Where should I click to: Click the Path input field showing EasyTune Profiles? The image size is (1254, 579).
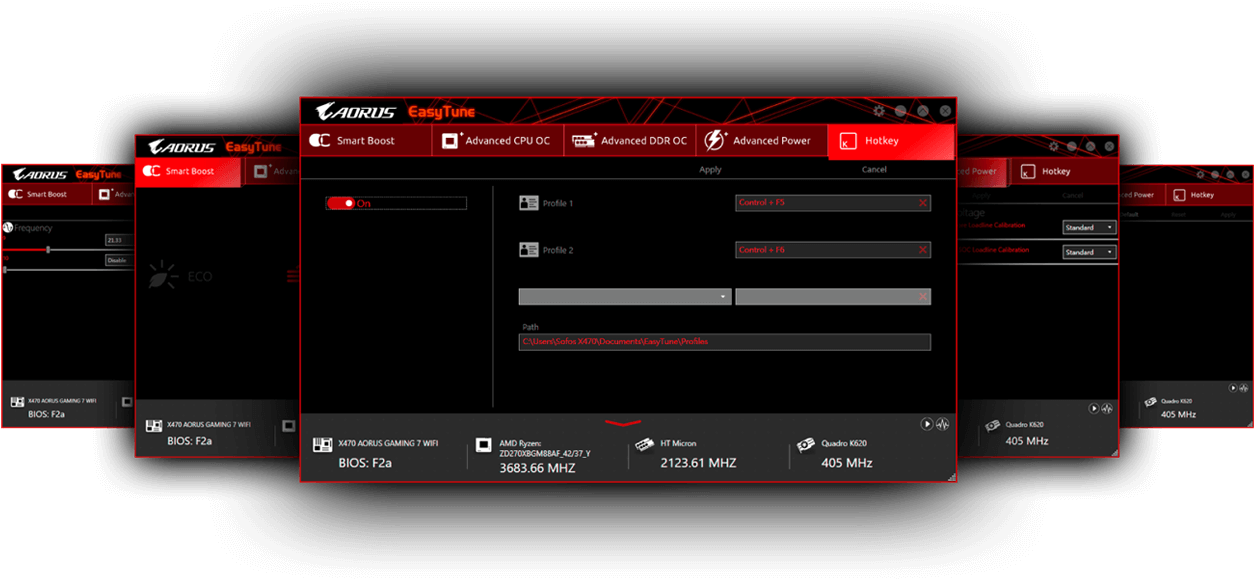(x=723, y=341)
